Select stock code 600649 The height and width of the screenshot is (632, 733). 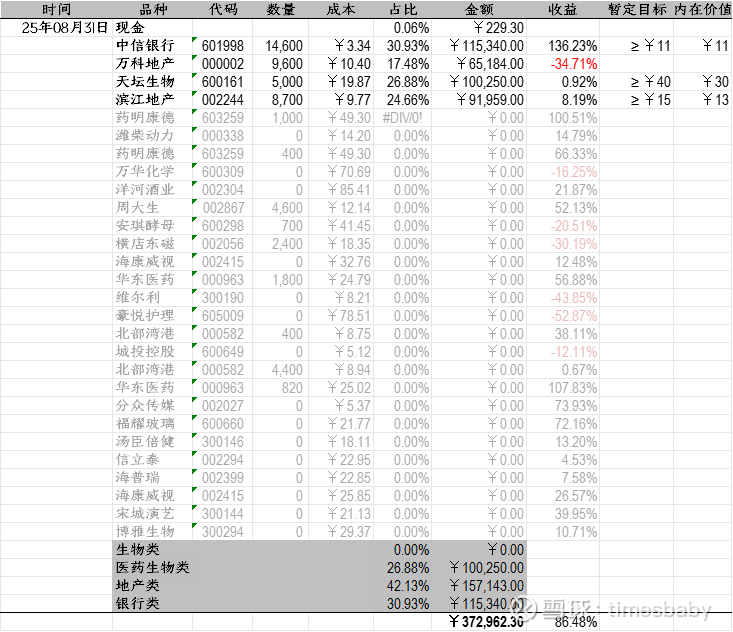point(223,352)
